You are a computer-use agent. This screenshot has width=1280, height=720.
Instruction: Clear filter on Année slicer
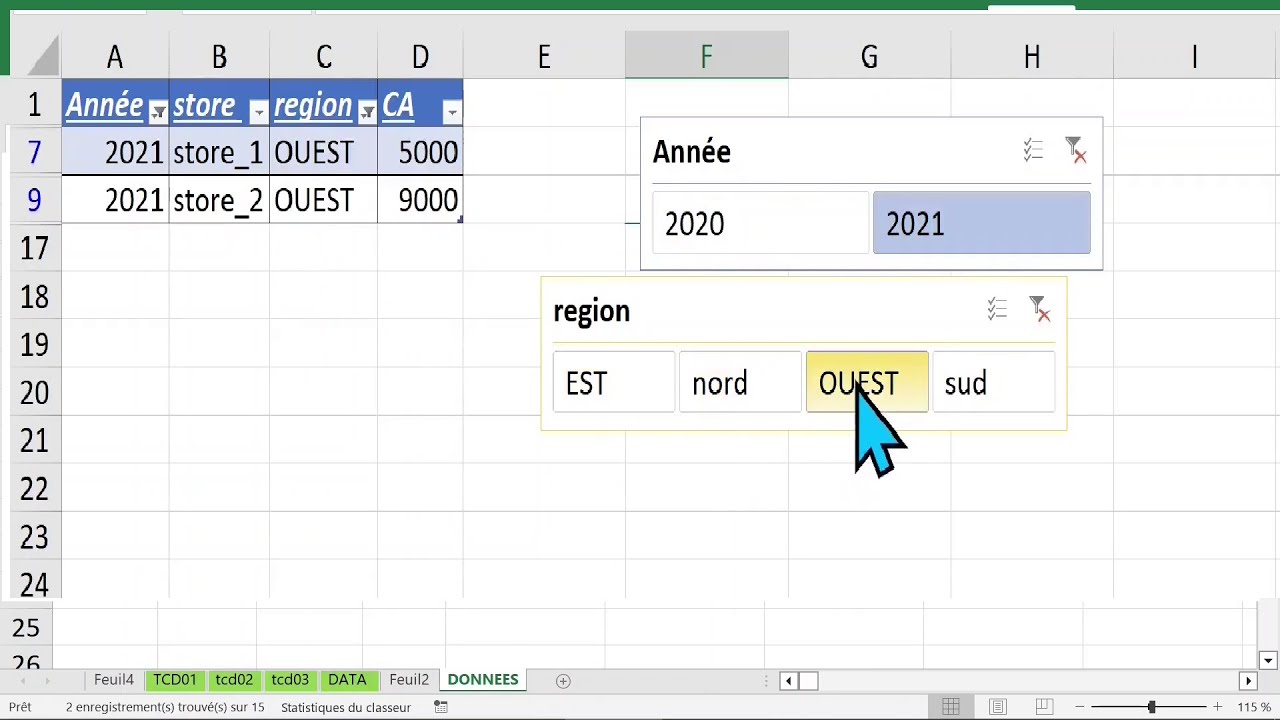[1076, 151]
